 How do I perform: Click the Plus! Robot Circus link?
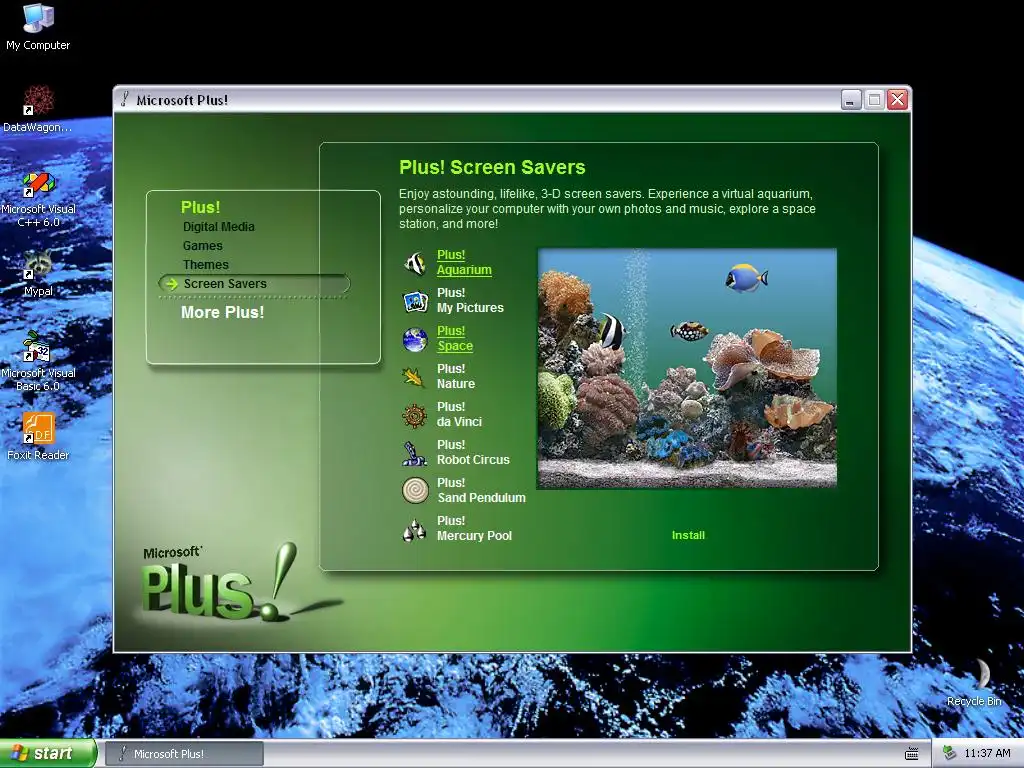pos(473,452)
